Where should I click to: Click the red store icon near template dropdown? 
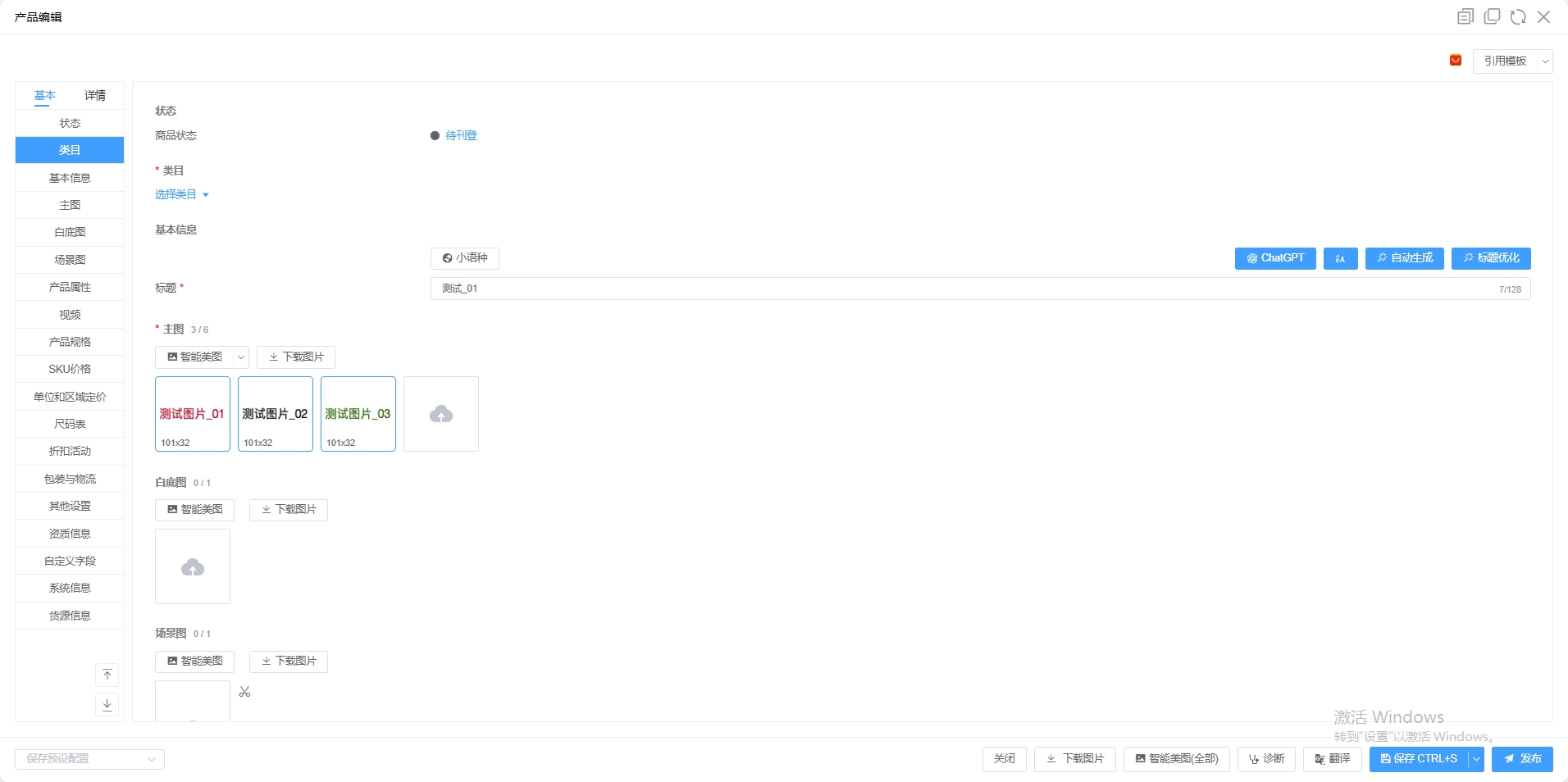pos(1456,61)
